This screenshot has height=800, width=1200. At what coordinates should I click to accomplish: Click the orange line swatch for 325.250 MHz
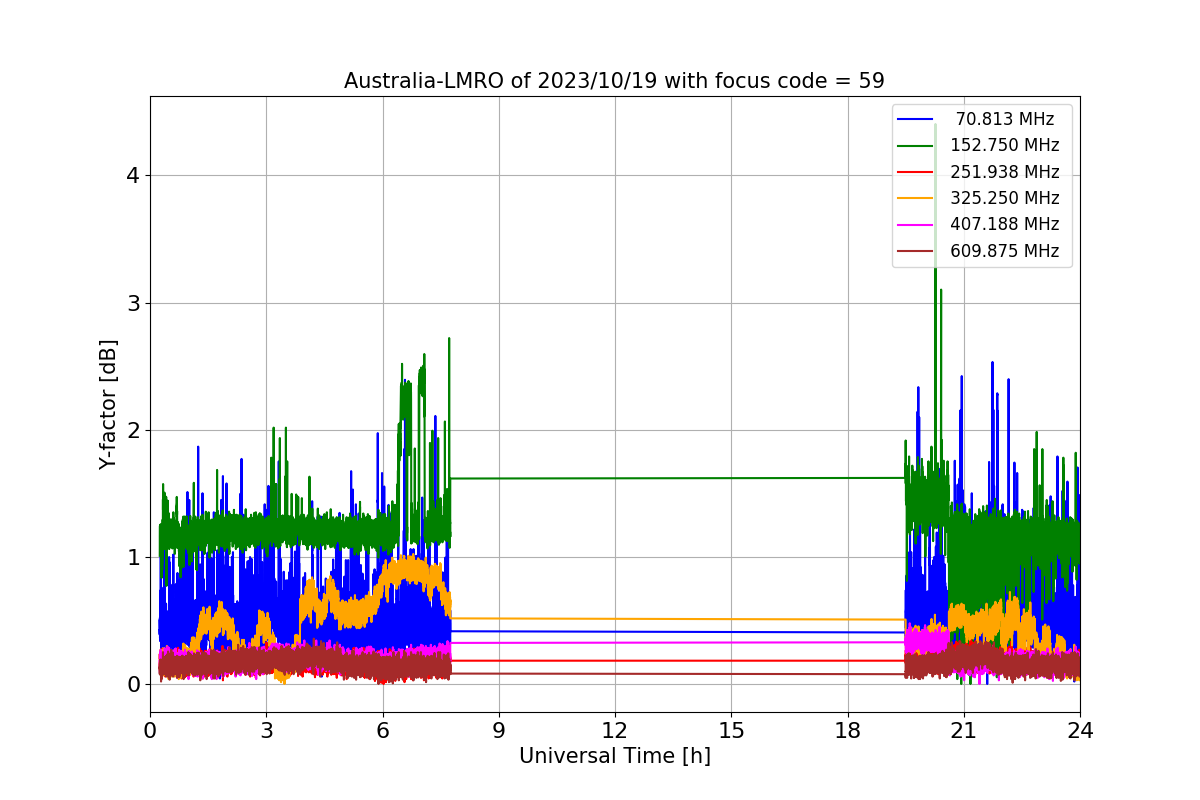915,198
